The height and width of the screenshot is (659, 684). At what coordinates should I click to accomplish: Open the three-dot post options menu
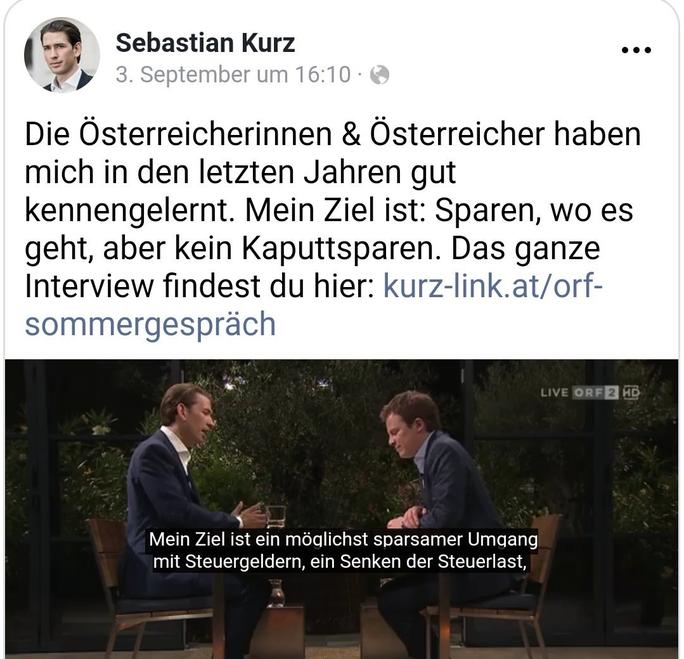pos(636,50)
